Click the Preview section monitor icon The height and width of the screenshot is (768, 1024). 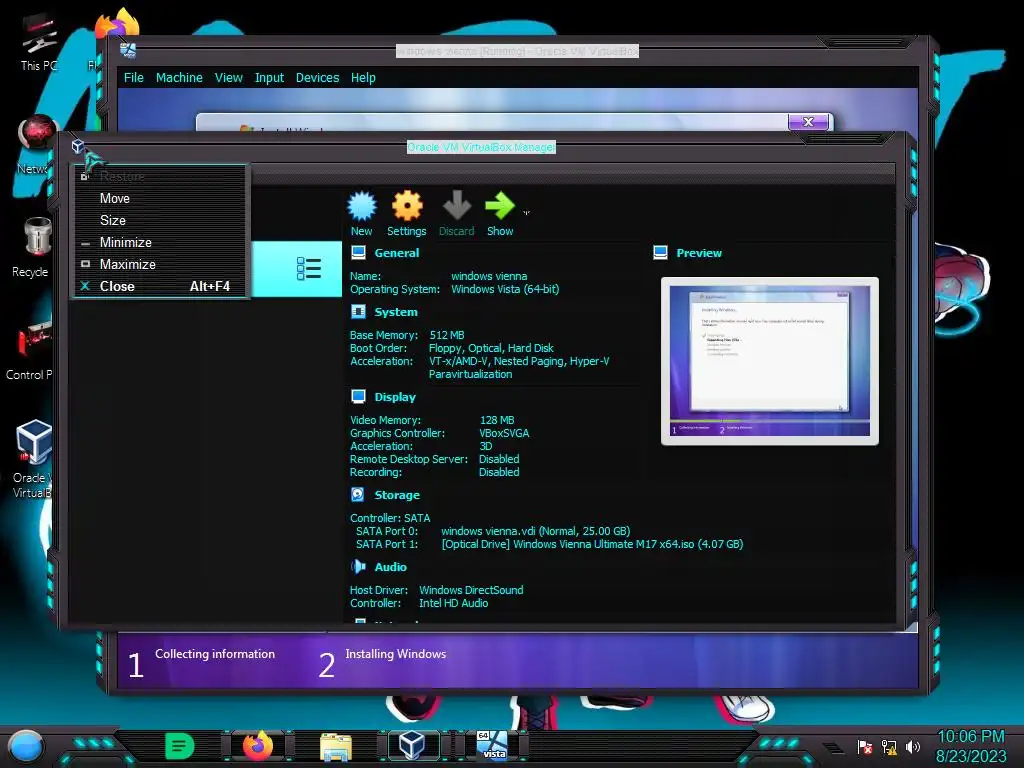pos(660,253)
